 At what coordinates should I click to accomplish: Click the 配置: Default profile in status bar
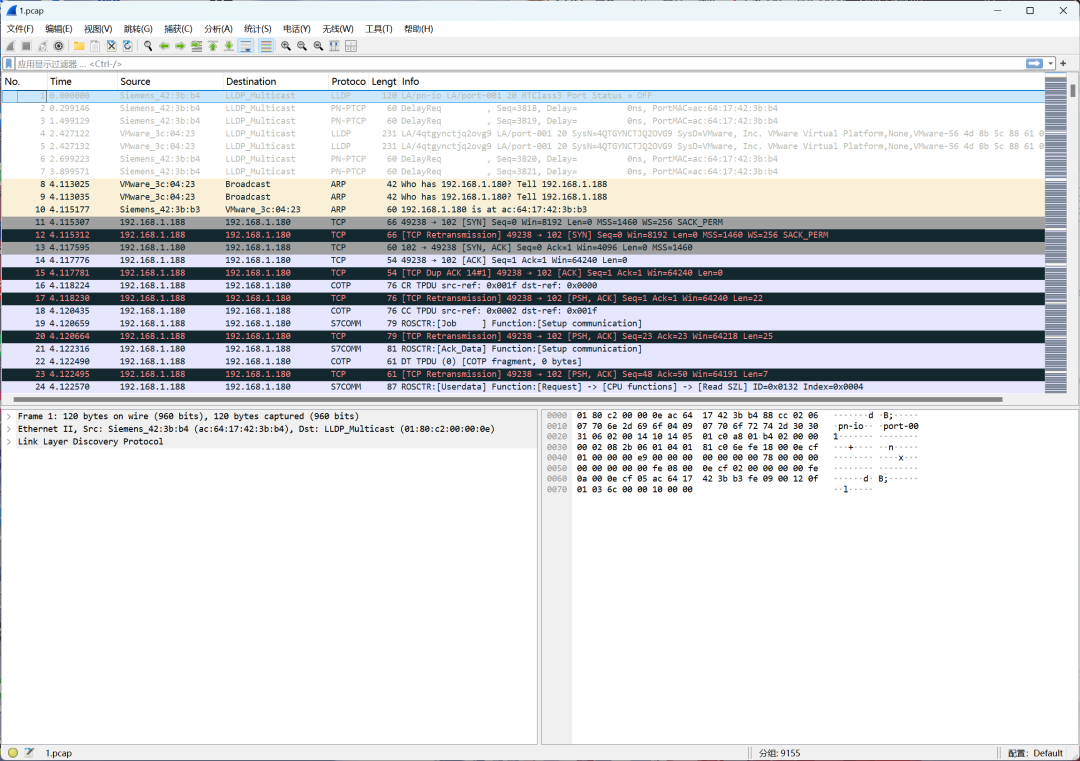[1035, 753]
